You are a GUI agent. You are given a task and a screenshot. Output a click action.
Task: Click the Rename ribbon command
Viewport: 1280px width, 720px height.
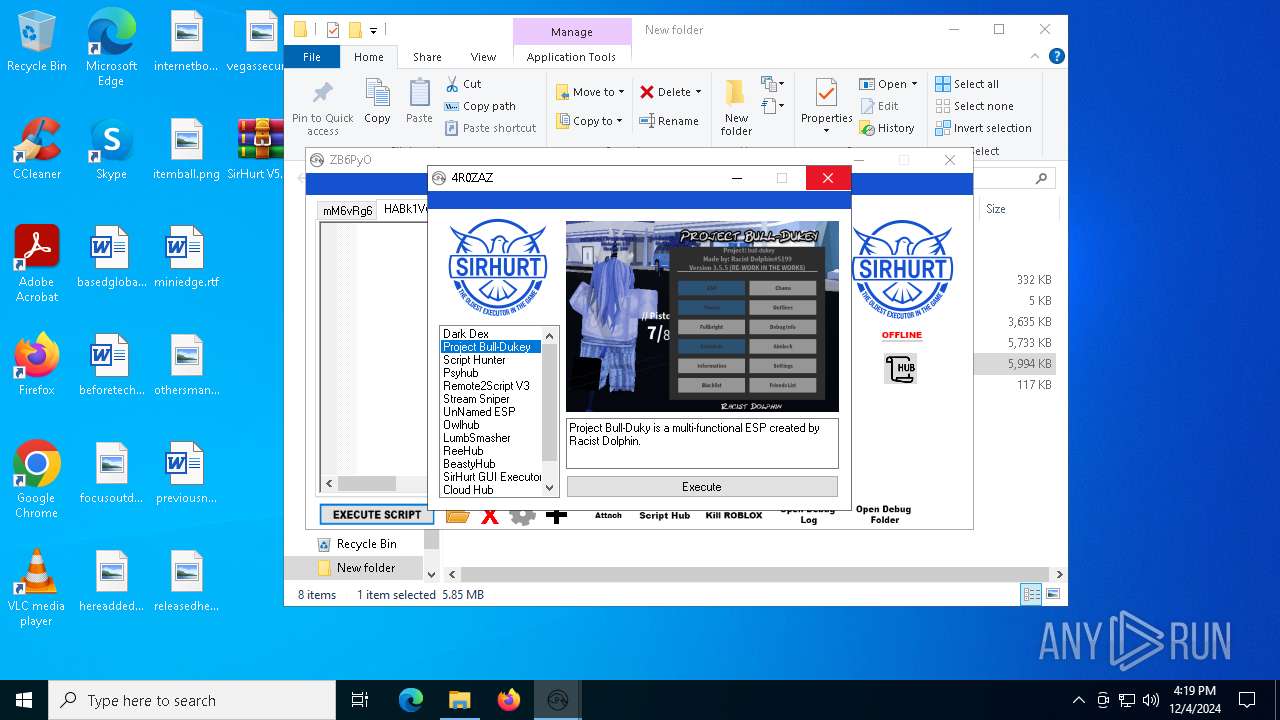[669, 121]
